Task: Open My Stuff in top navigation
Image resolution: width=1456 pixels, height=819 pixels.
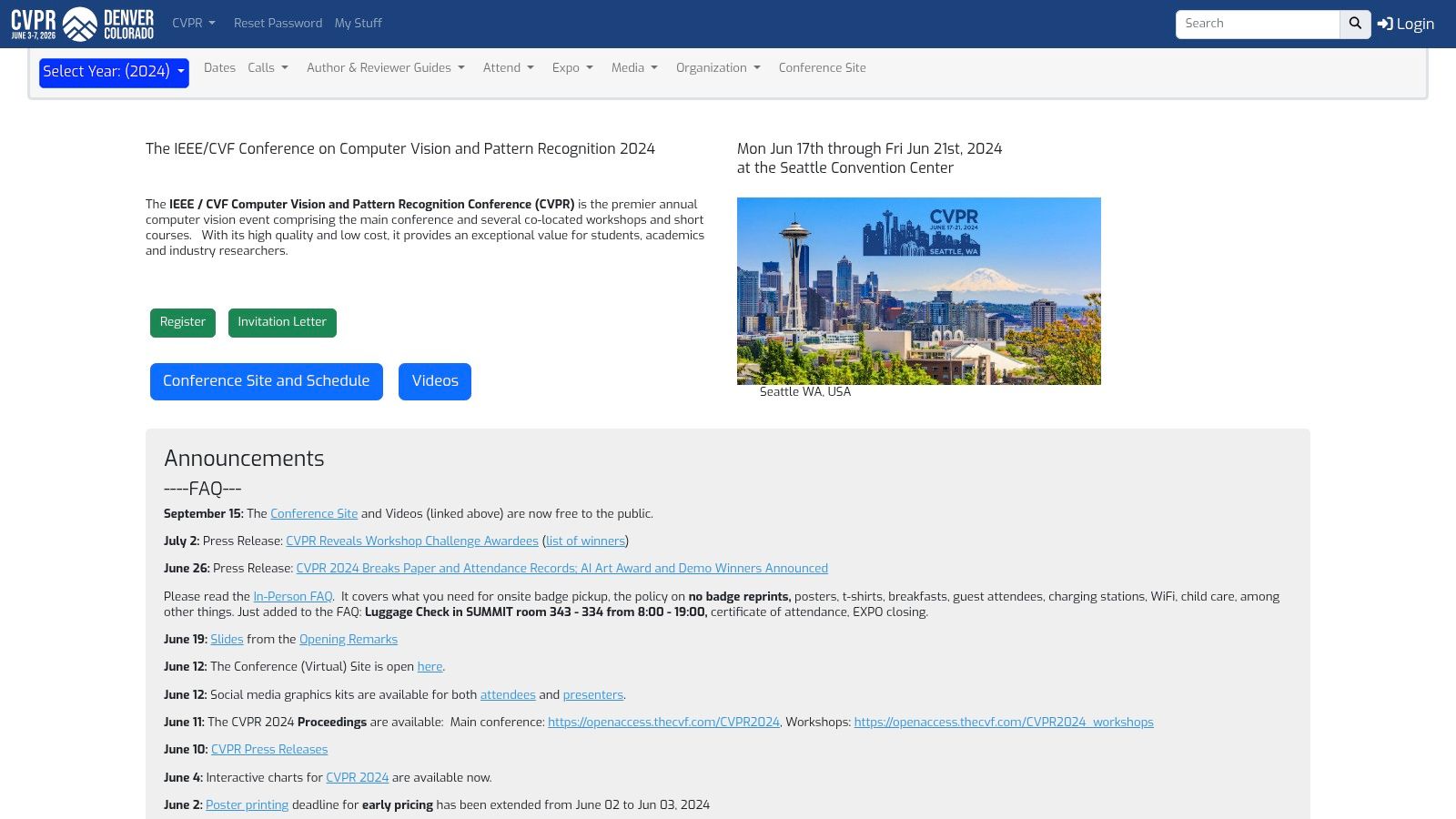Action: (x=358, y=24)
